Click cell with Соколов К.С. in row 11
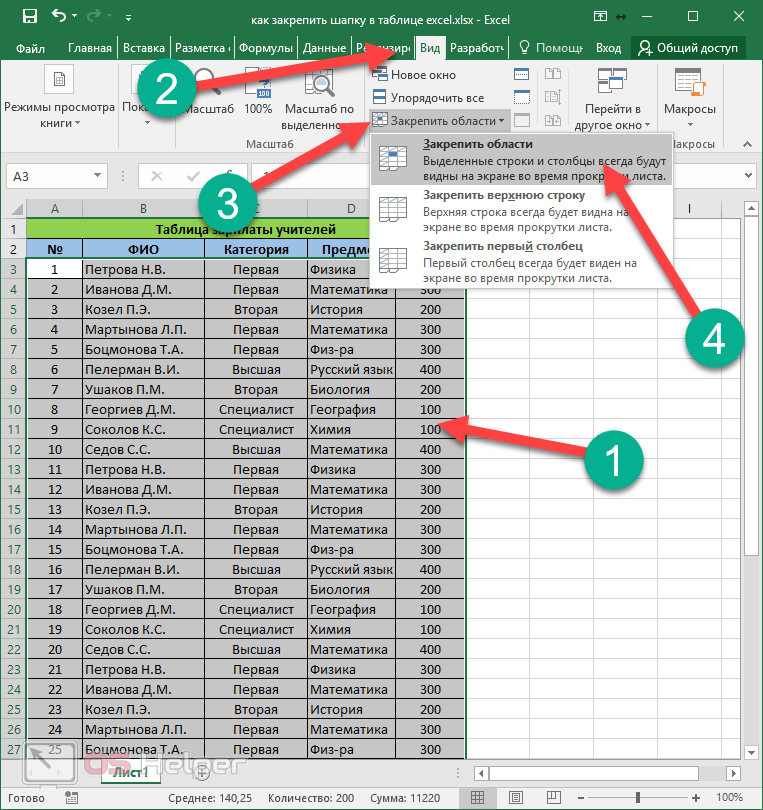The width and height of the screenshot is (763, 810). tap(143, 430)
